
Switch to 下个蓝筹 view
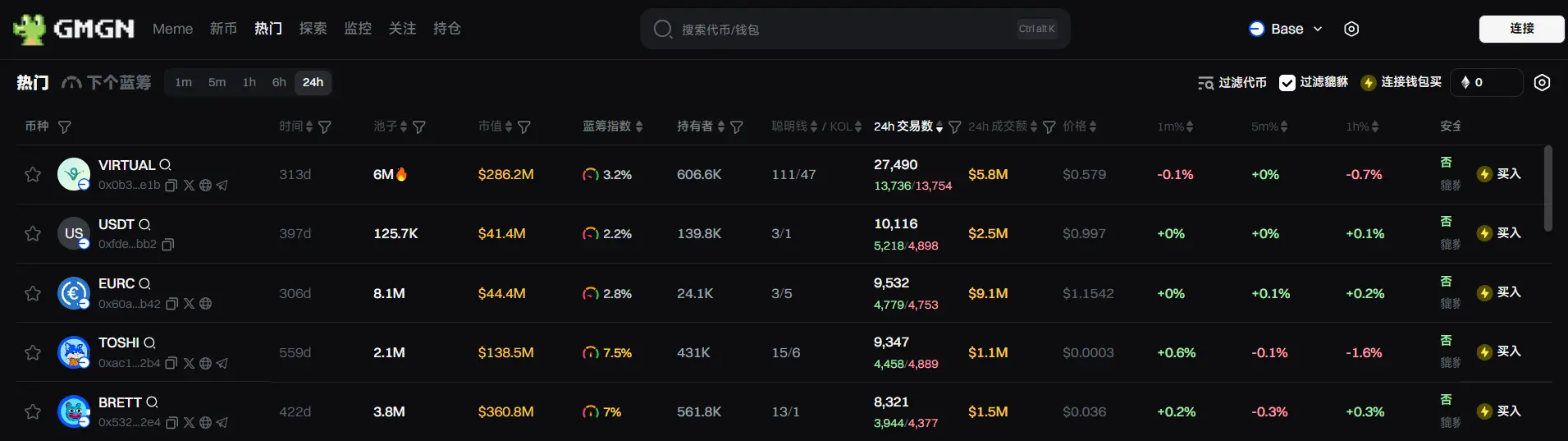coord(107,82)
